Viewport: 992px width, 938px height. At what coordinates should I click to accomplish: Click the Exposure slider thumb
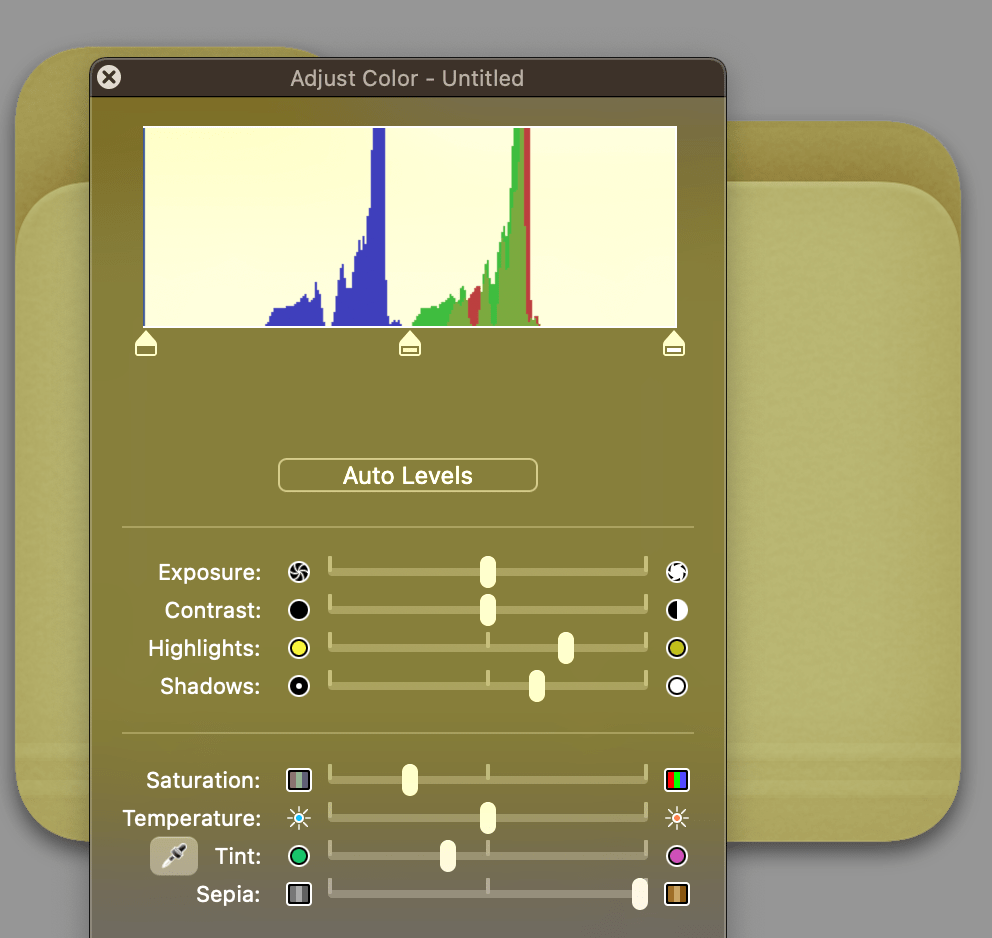(x=488, y=572)
